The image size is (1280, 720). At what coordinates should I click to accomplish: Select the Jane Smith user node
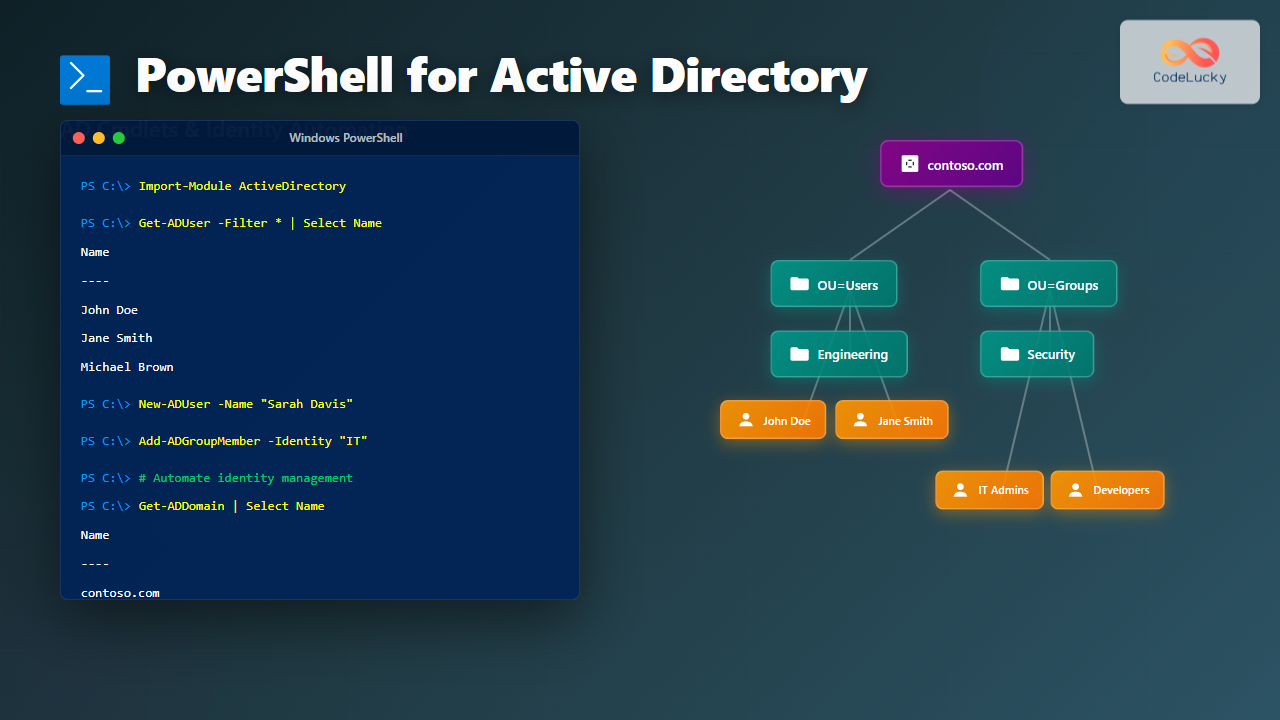[x=891, y=420]
